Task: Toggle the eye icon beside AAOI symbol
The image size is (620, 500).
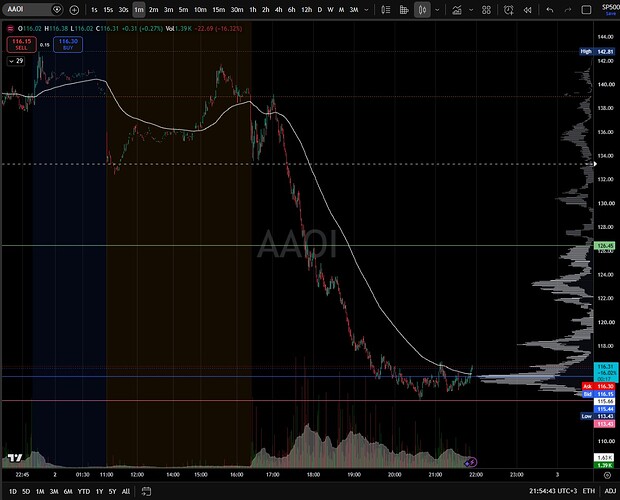Action: coord(57,9)
